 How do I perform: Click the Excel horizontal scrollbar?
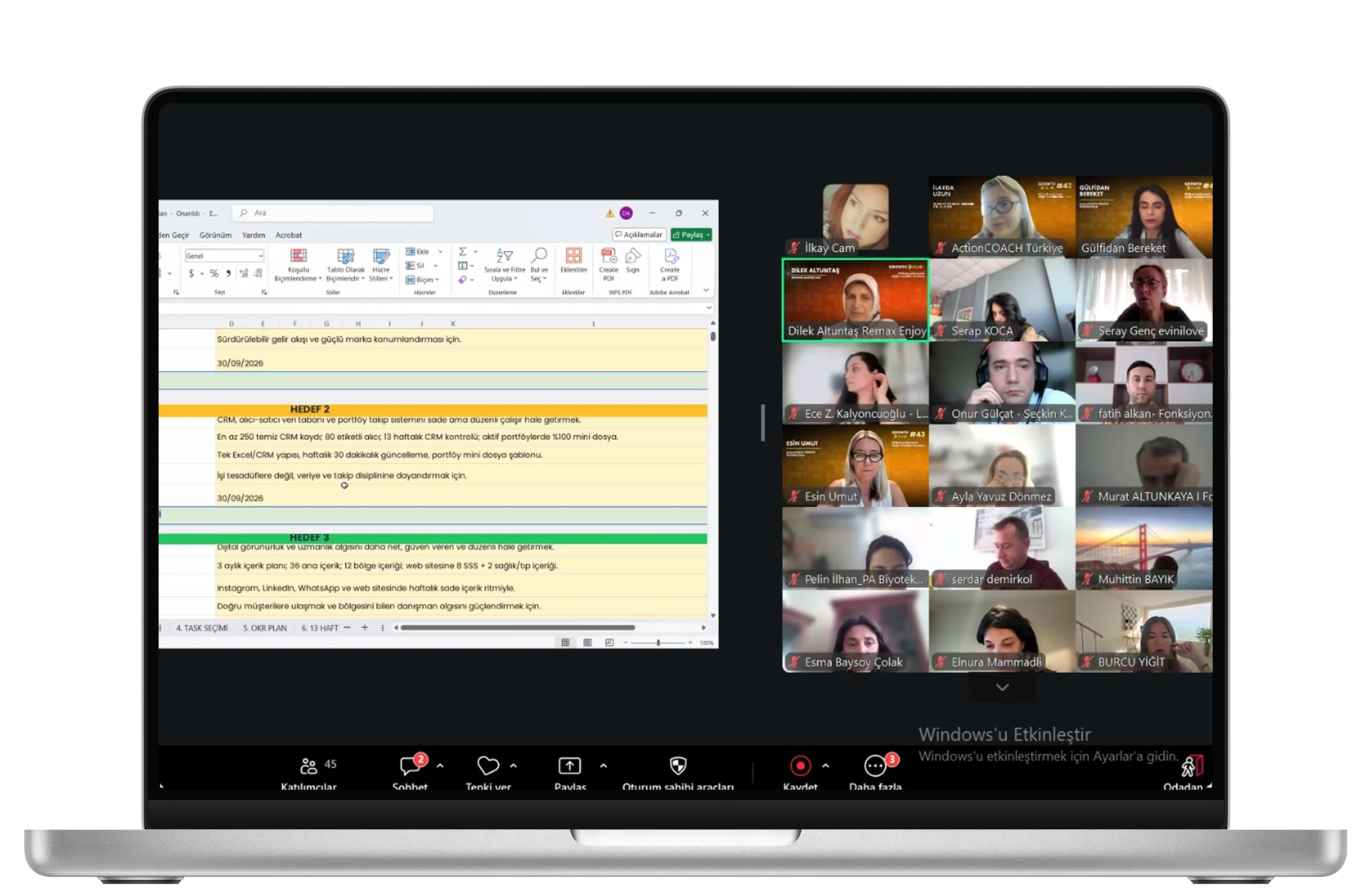click(x=518, y=628)
